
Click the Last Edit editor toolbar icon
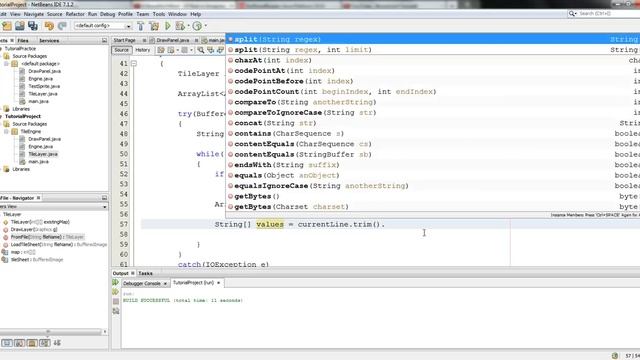click(161, 50)
